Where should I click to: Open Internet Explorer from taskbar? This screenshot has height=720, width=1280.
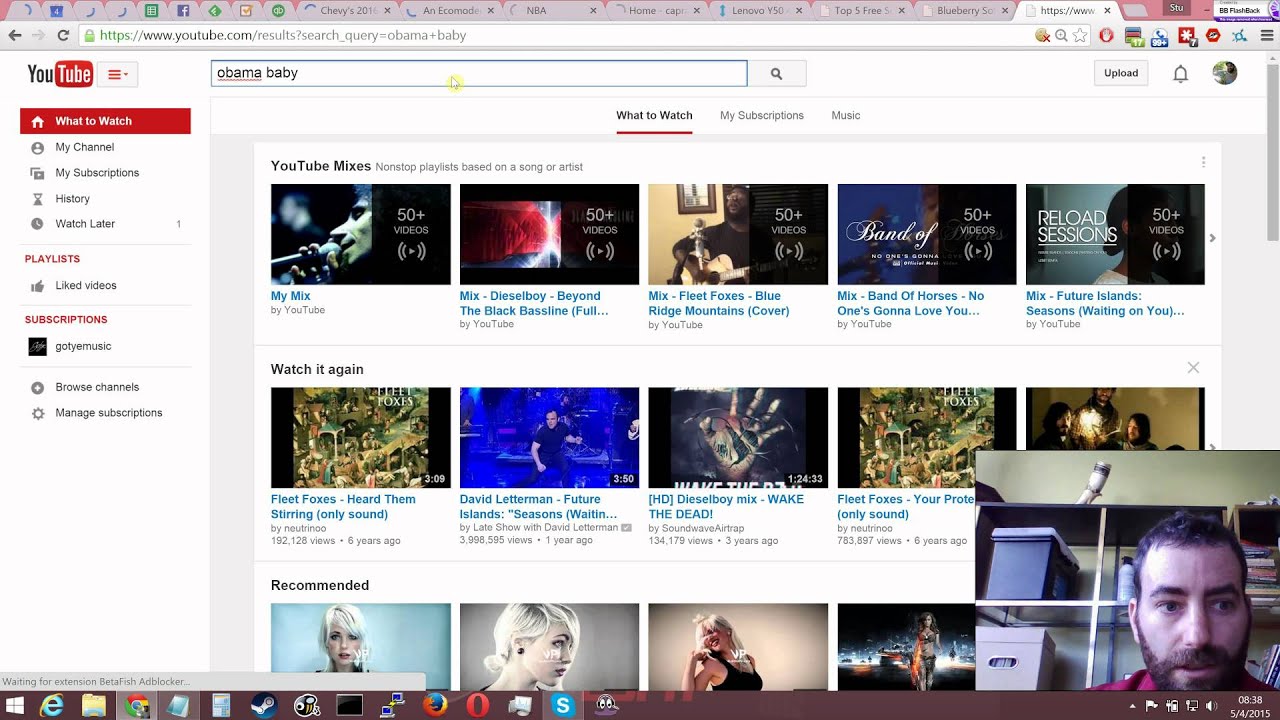click(51, 706)
